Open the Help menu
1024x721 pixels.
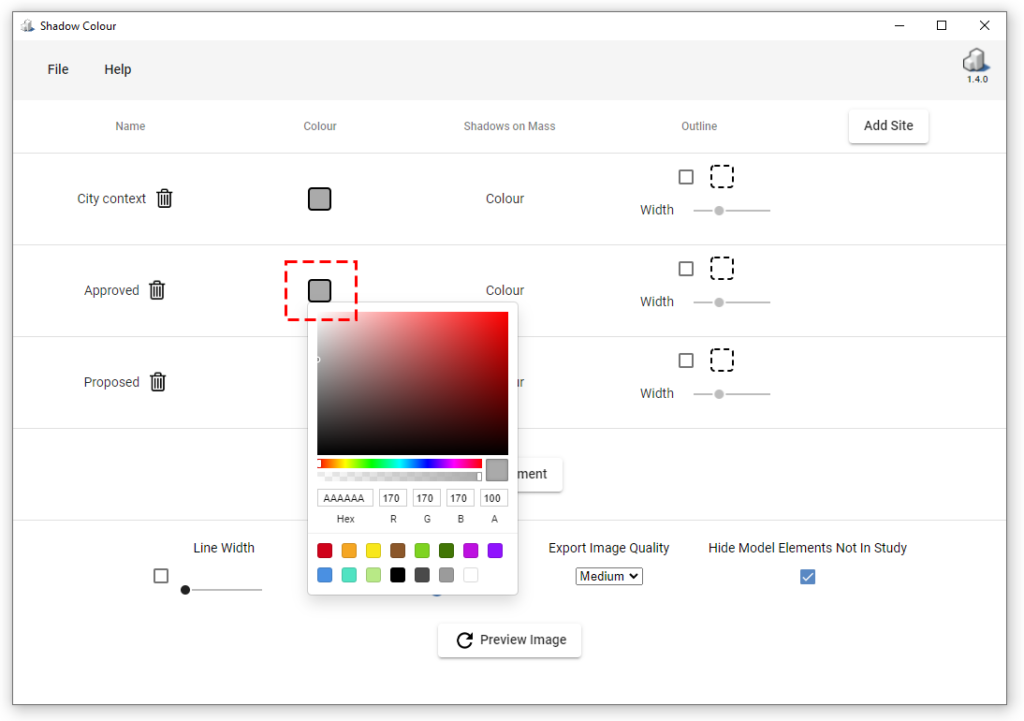pyautogui.click(x=117, y=69)
